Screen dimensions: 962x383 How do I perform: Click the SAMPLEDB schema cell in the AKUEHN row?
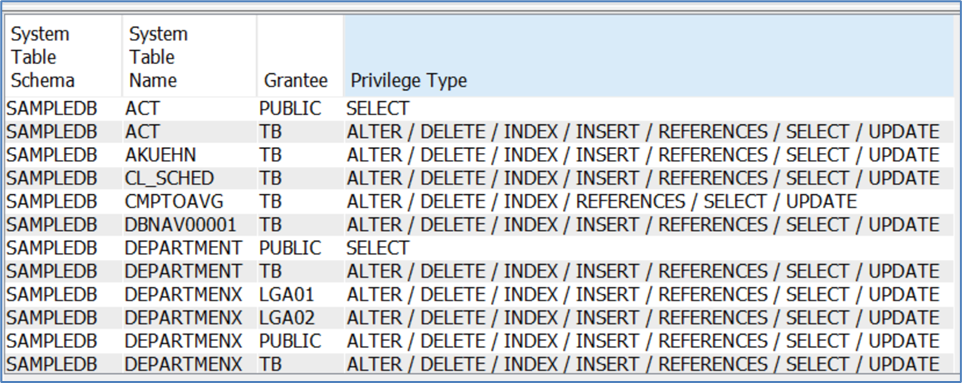52,155
